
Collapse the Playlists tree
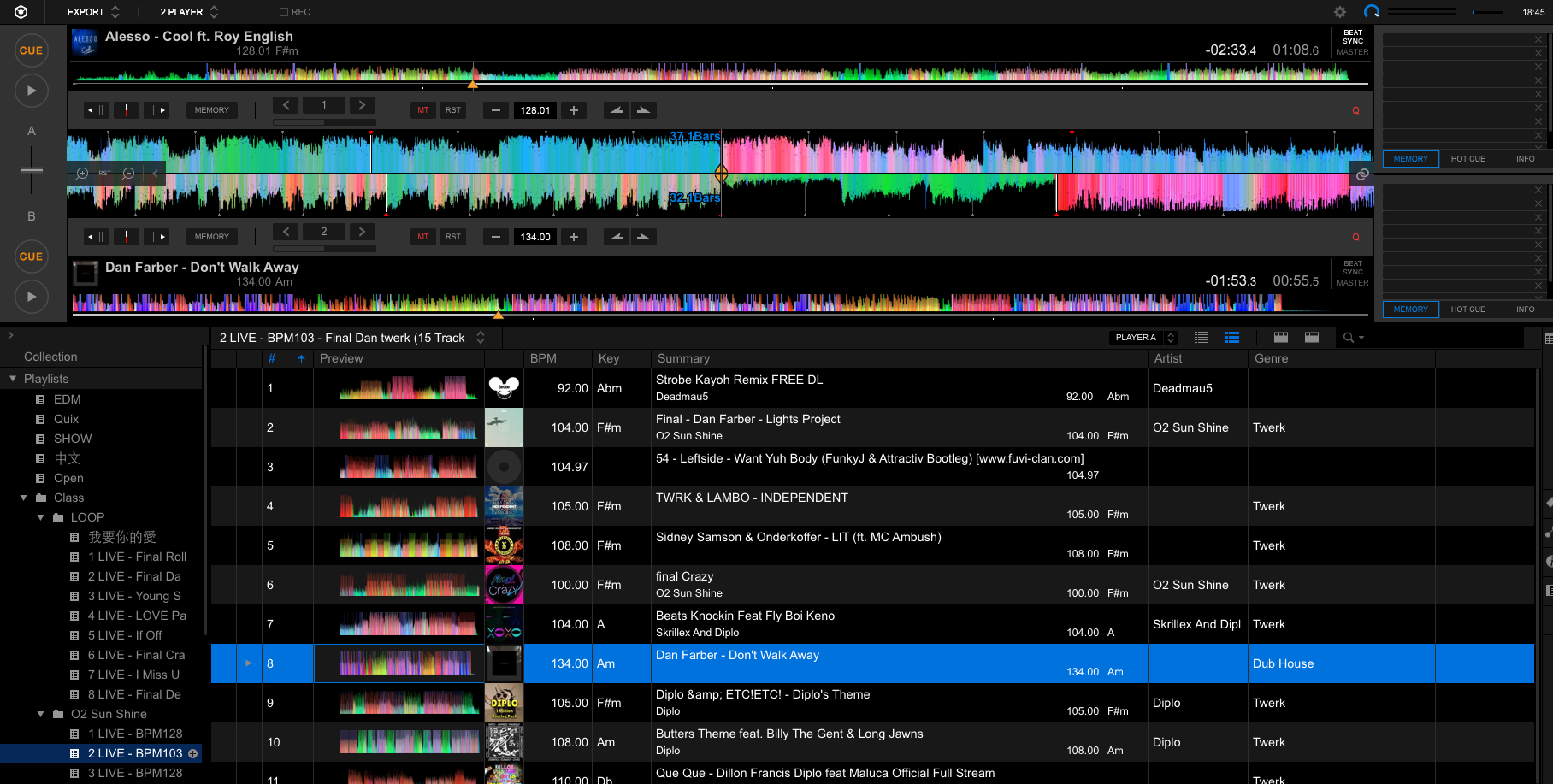click(x=13, y=379)
